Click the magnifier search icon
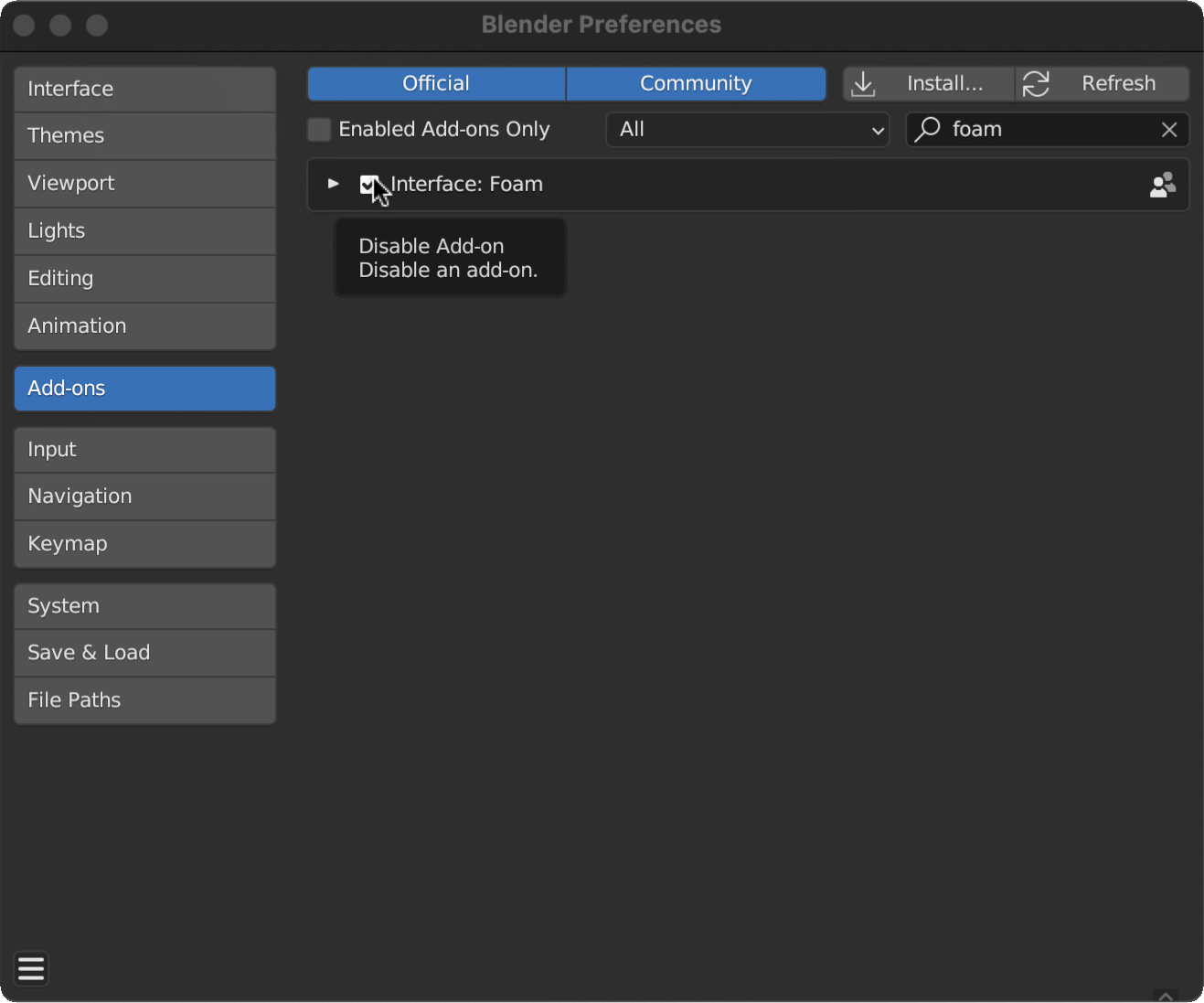Screen dimensions: 1204x1003 pyautogui.click(x=927, y=129)
